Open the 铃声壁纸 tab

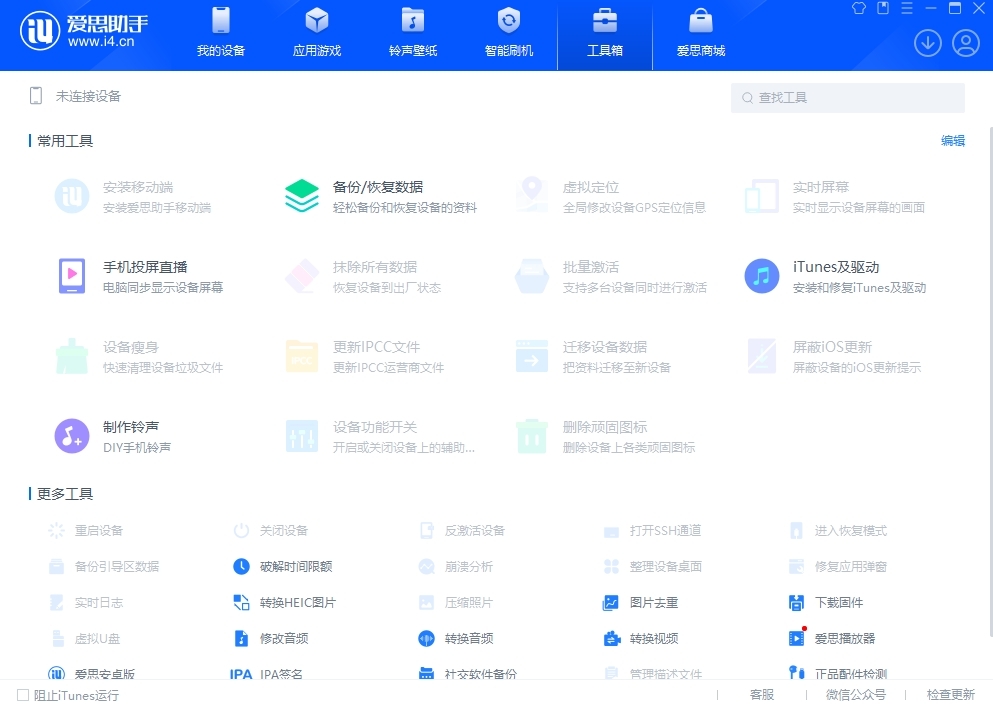click(x=412, y=33)
